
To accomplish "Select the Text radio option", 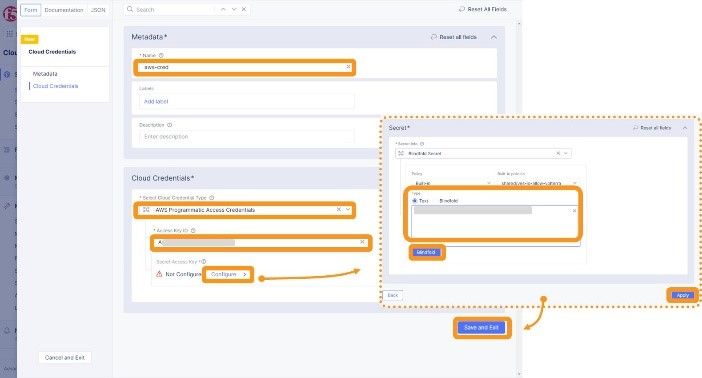I will tap(415, 201).
